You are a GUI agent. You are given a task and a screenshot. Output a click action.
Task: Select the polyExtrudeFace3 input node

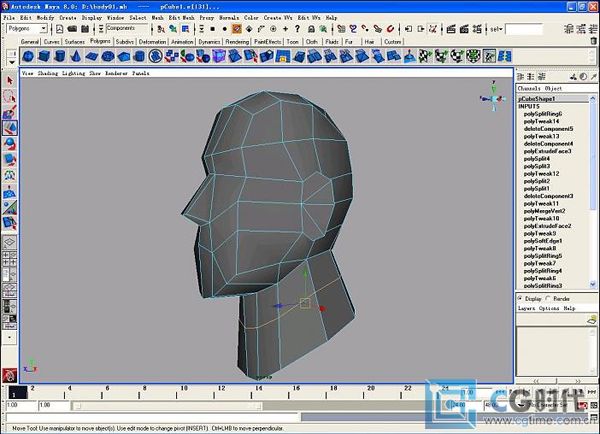548,151
